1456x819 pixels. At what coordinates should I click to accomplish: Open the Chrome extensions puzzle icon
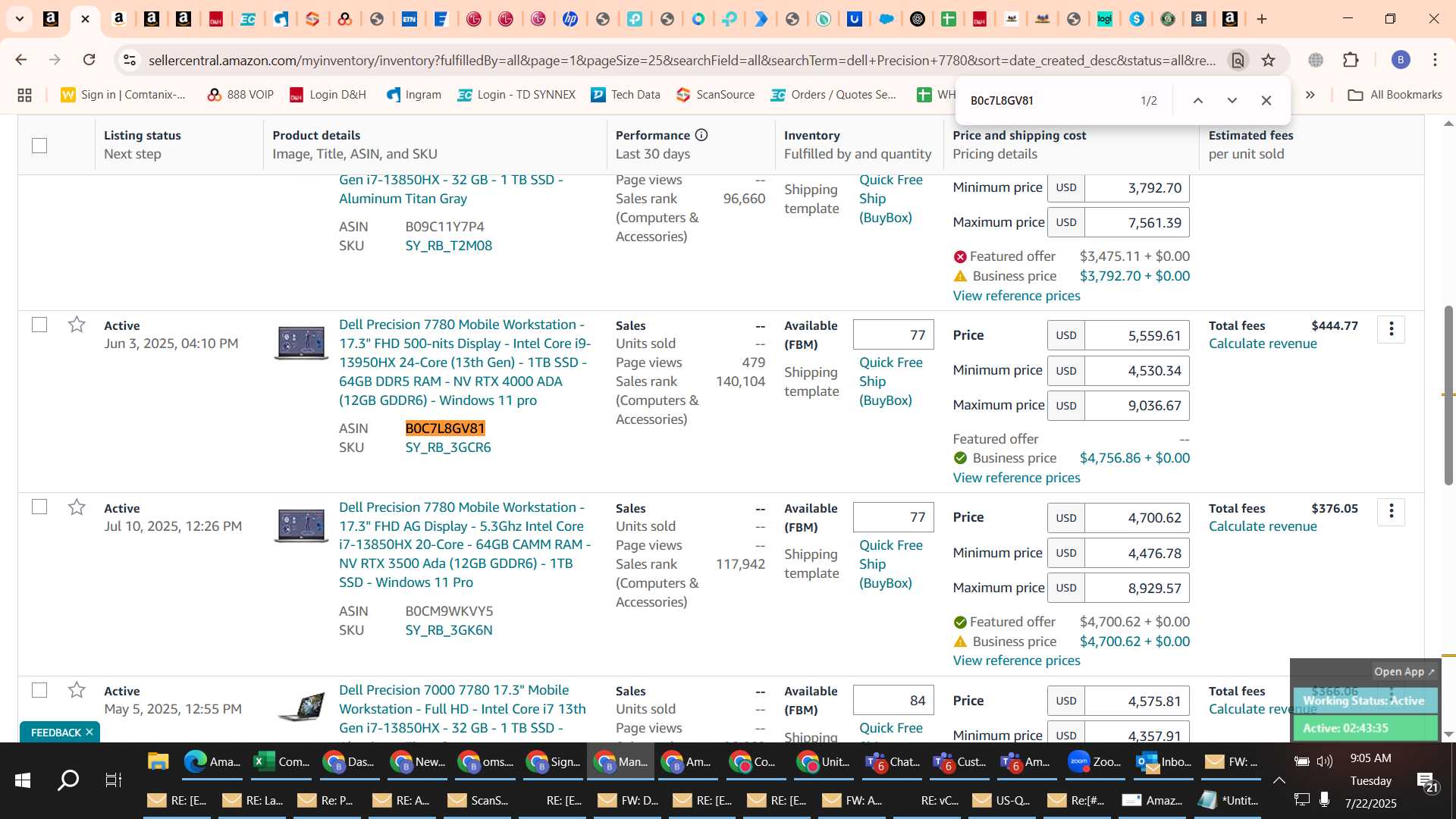tap(1351, 60)
